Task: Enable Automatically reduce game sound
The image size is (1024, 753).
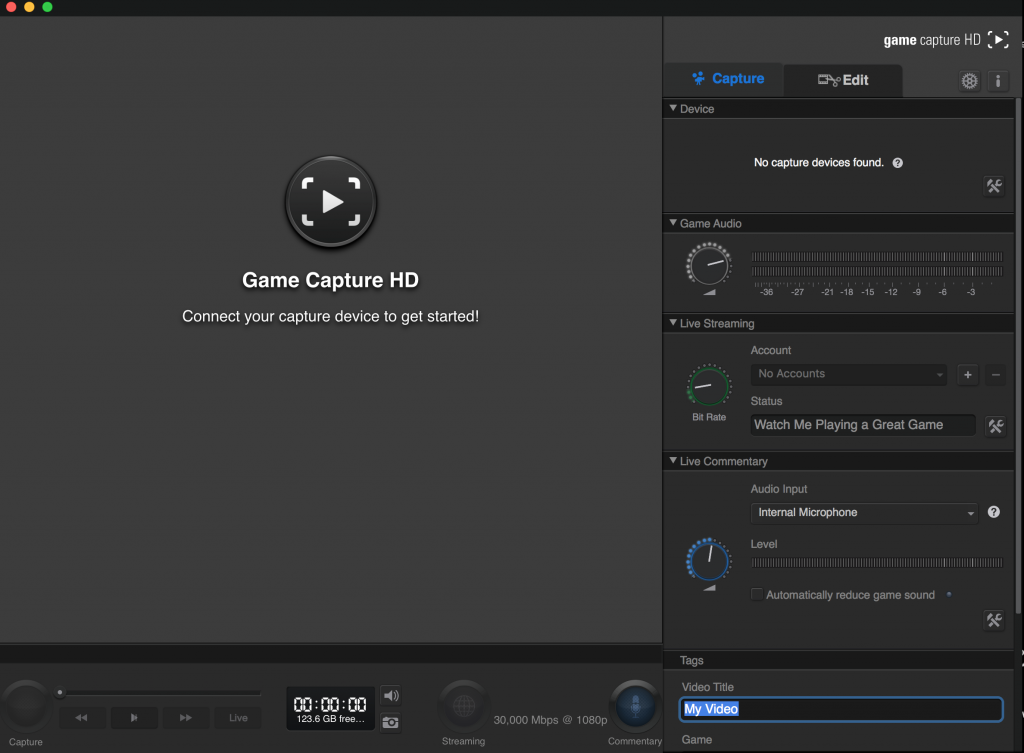Action: pyautogui.click(x=757, y=594)
